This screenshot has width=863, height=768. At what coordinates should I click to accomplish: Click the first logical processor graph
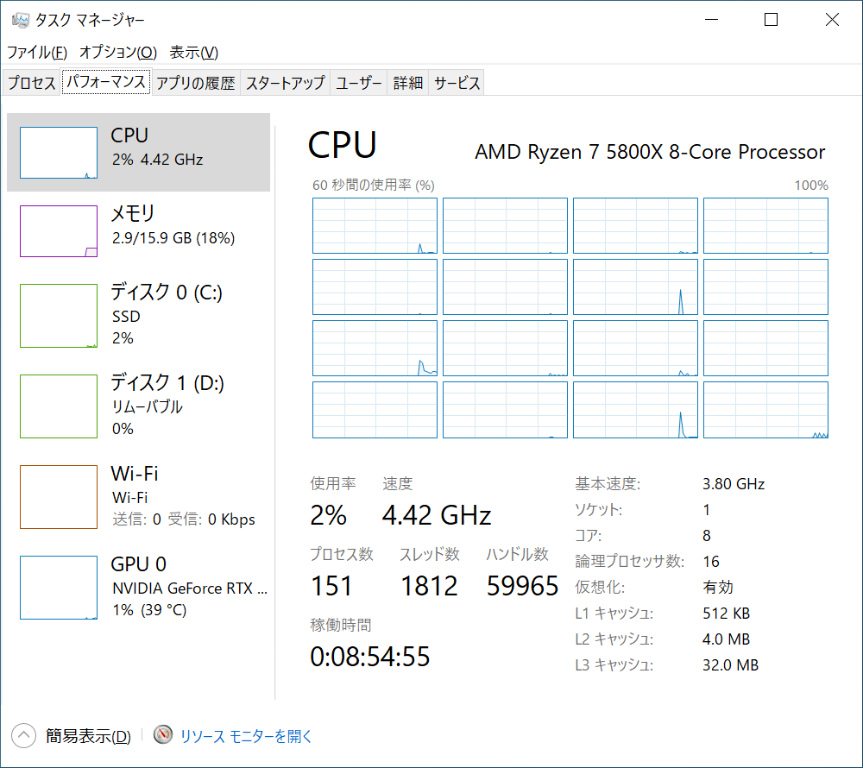click(375, 226)
